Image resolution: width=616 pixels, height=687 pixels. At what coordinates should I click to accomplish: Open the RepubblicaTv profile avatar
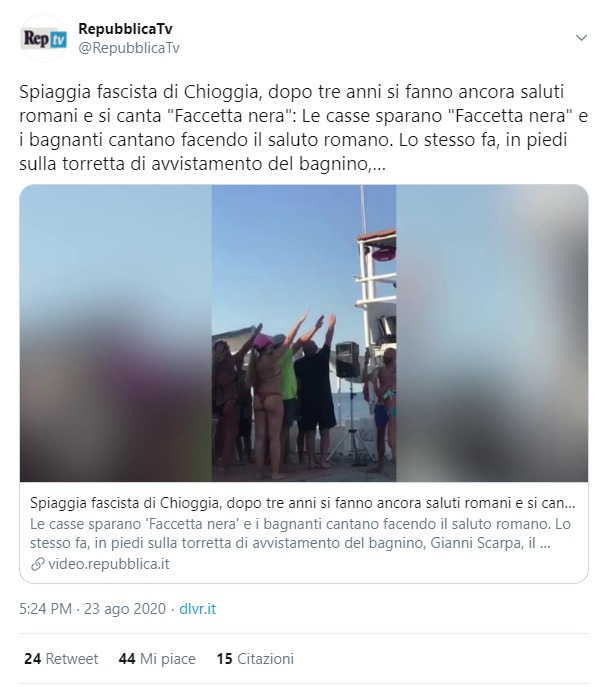43,38
